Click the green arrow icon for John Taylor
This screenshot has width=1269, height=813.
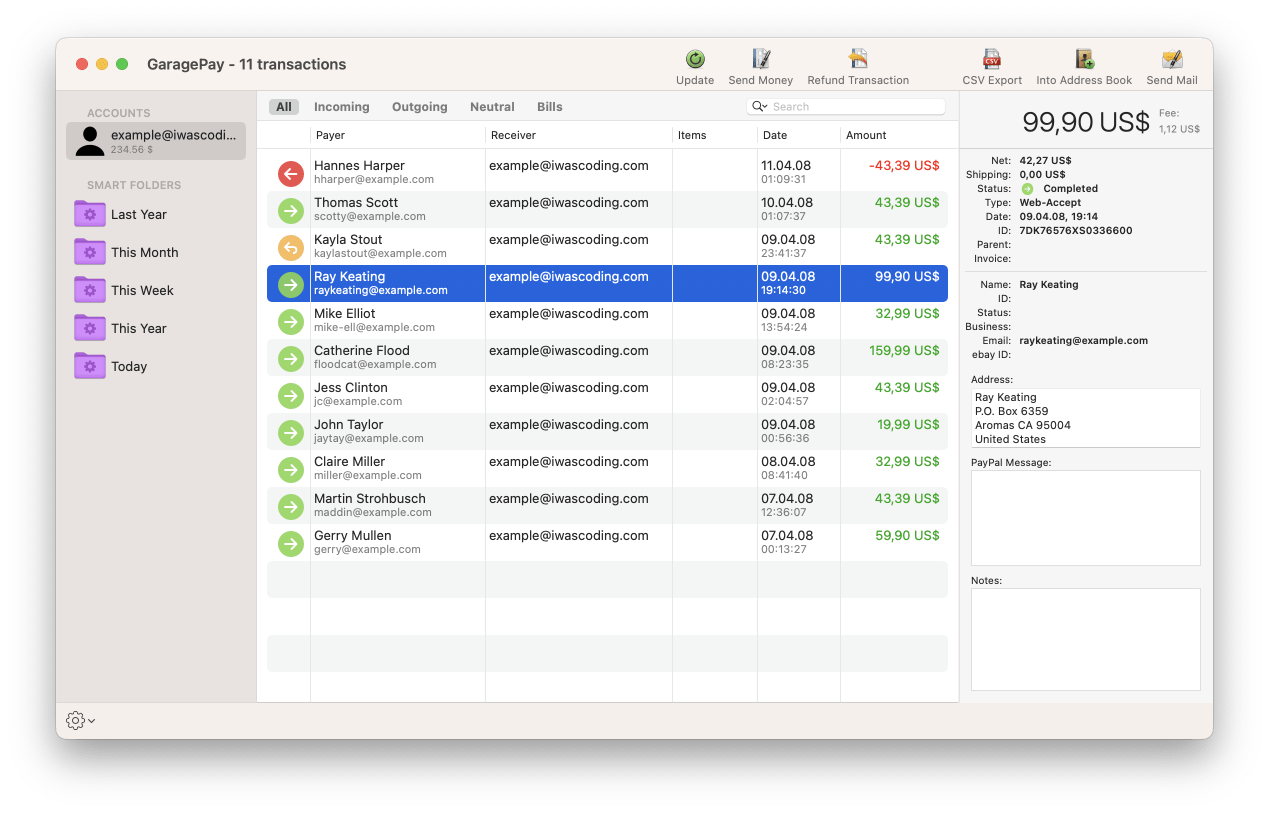click(x=291, y=432)
